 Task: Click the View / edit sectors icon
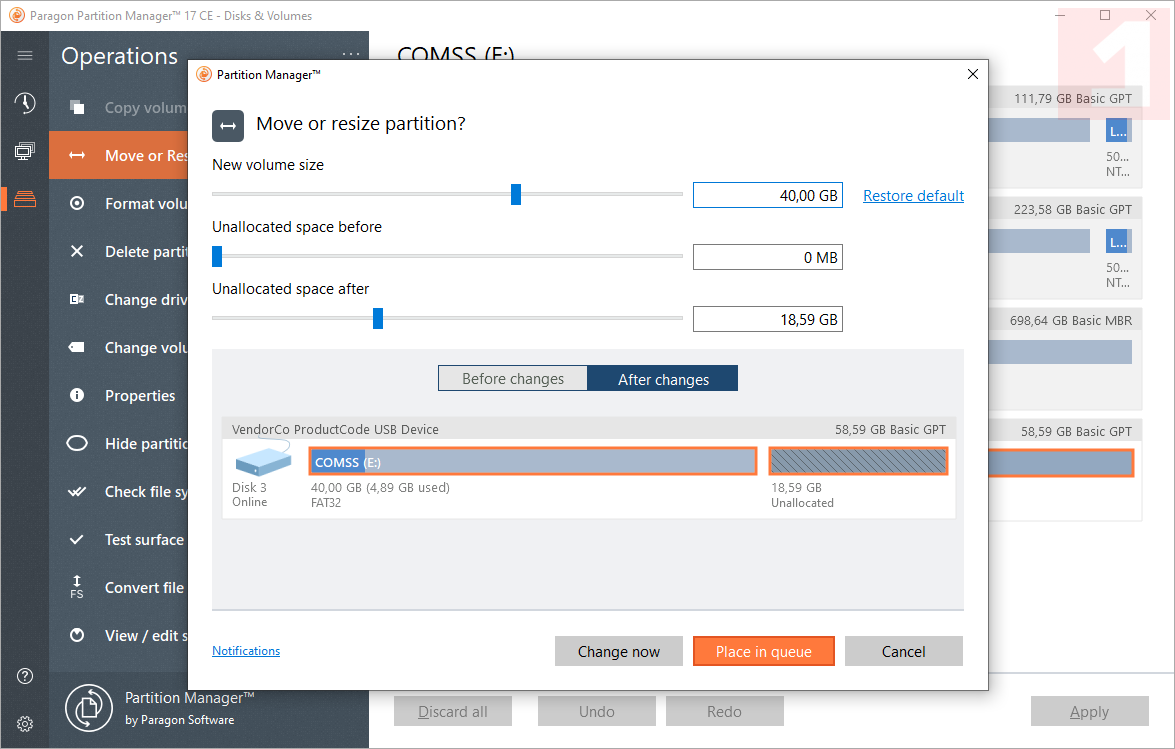pos(77,635)
